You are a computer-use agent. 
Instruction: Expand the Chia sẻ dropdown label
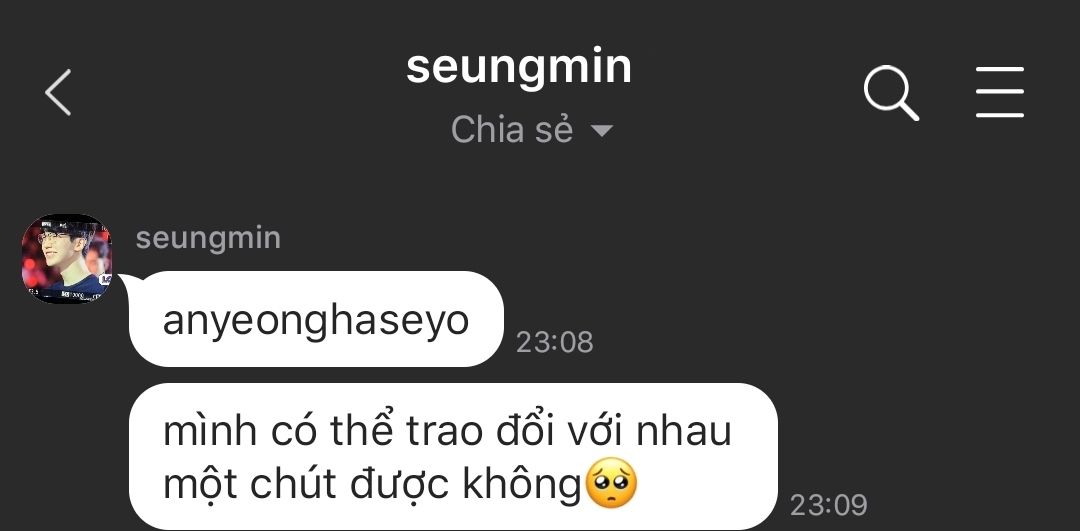pyautogui.click(x=512, y=129)
